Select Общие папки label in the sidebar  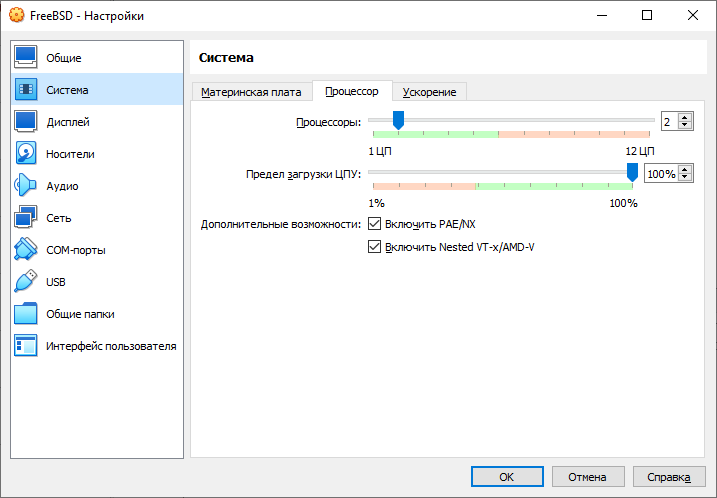click(80, 314)
